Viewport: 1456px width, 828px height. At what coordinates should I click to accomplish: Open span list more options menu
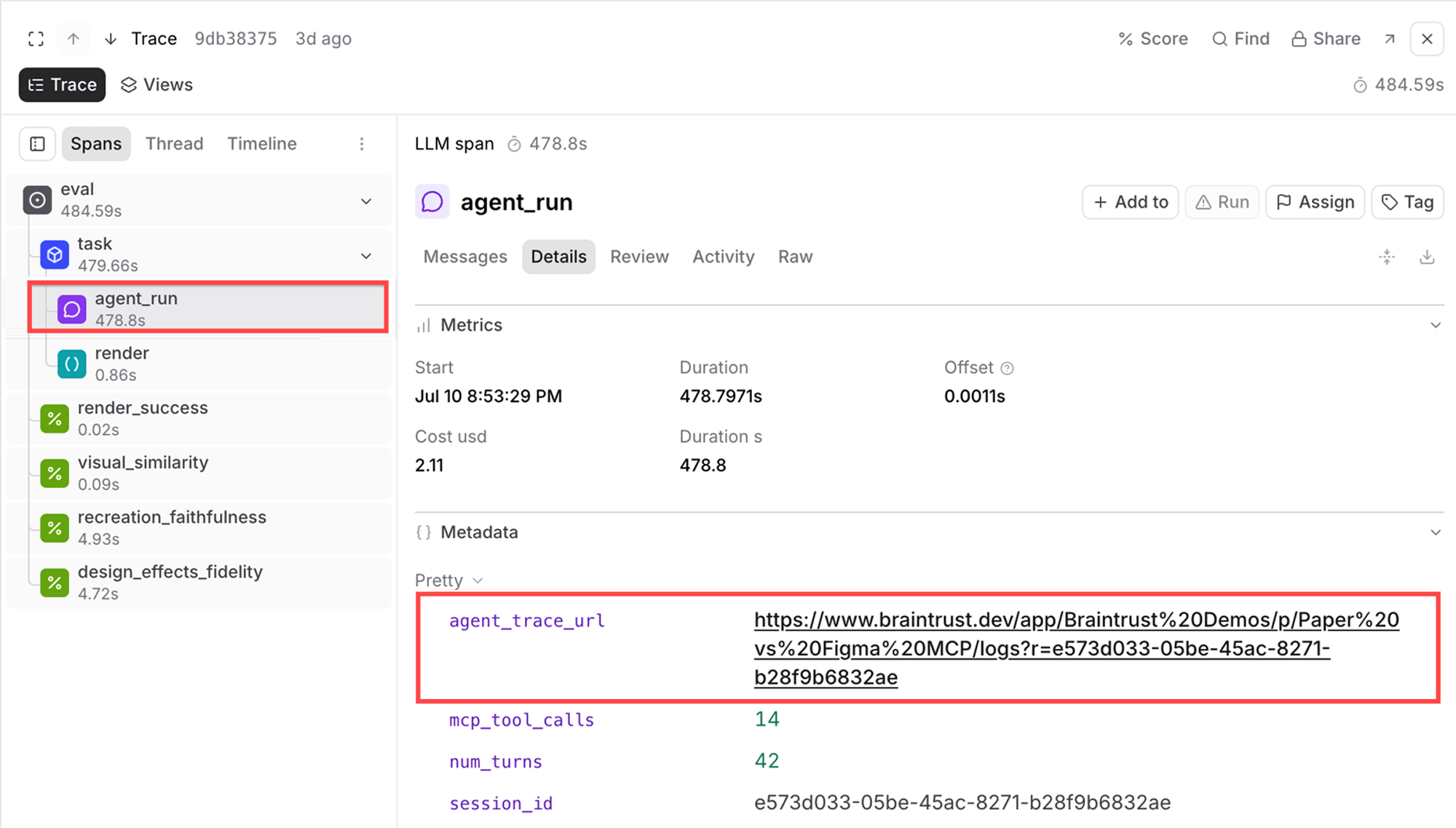pyautogui.click(x=362, y=144)
